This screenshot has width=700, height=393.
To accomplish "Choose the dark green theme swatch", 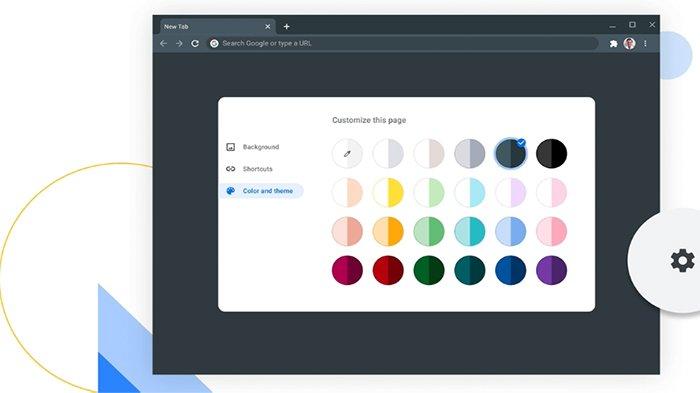I will pos(429,270).
